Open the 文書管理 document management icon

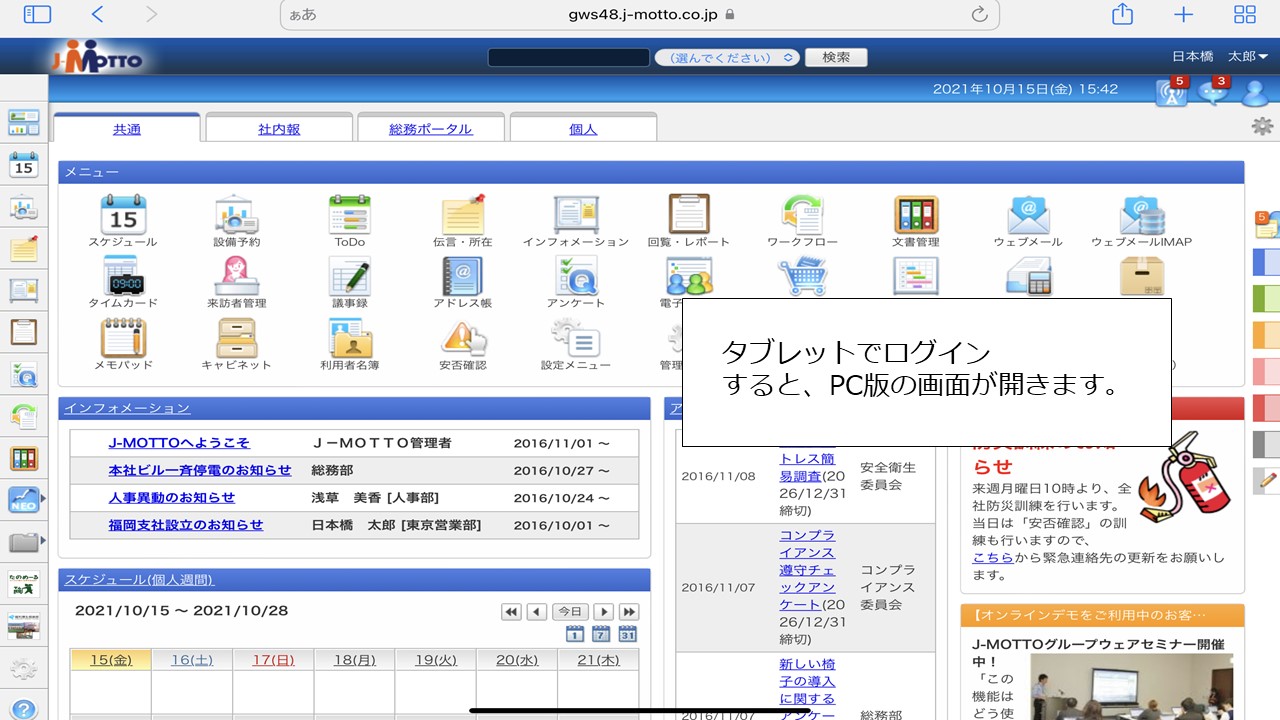(x=915, y=213)
